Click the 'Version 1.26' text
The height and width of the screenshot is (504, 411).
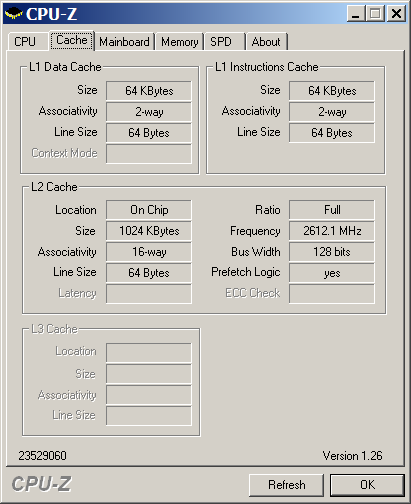pos(352,456)
